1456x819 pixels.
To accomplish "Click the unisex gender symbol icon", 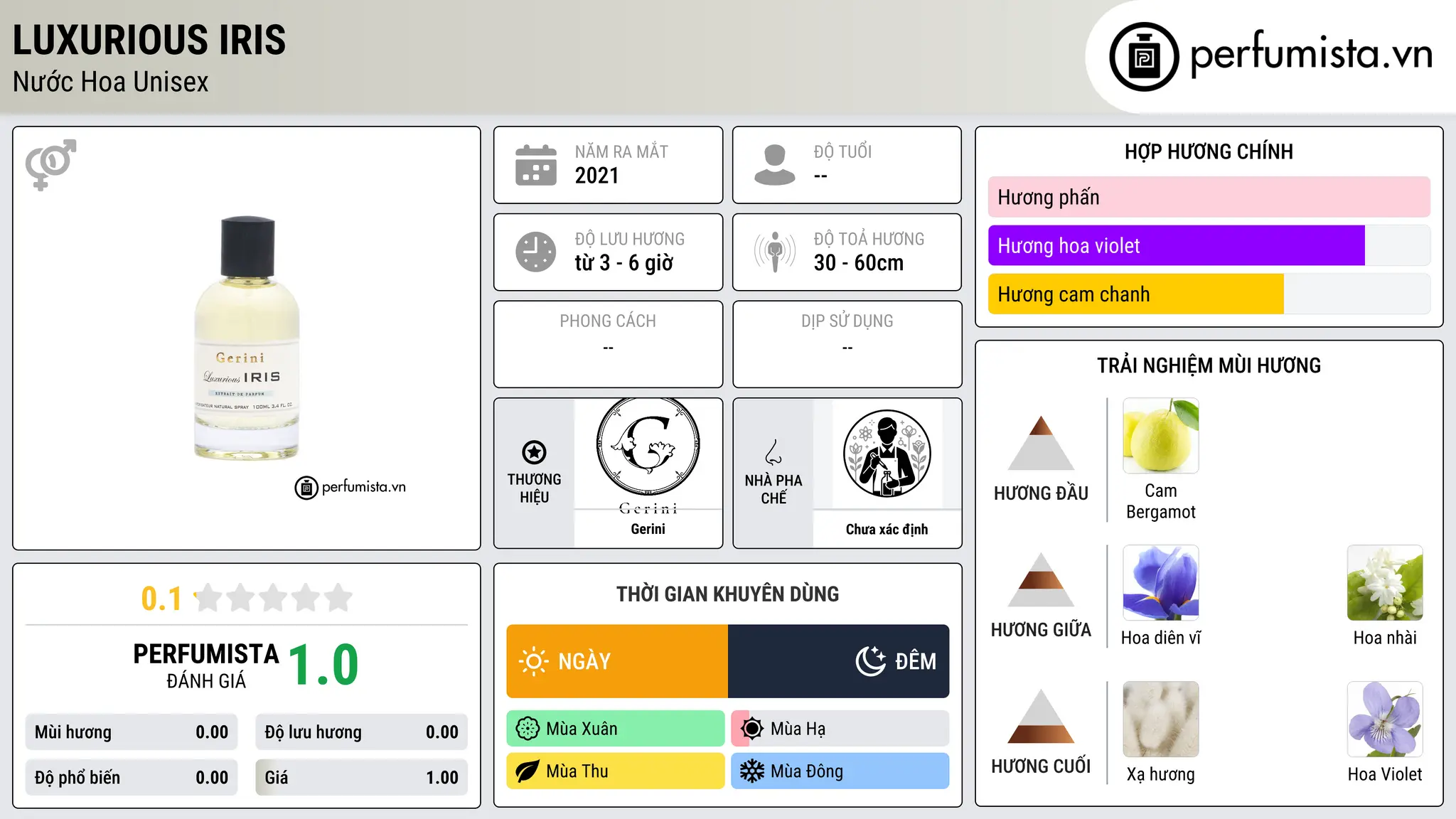I will 50,164.
